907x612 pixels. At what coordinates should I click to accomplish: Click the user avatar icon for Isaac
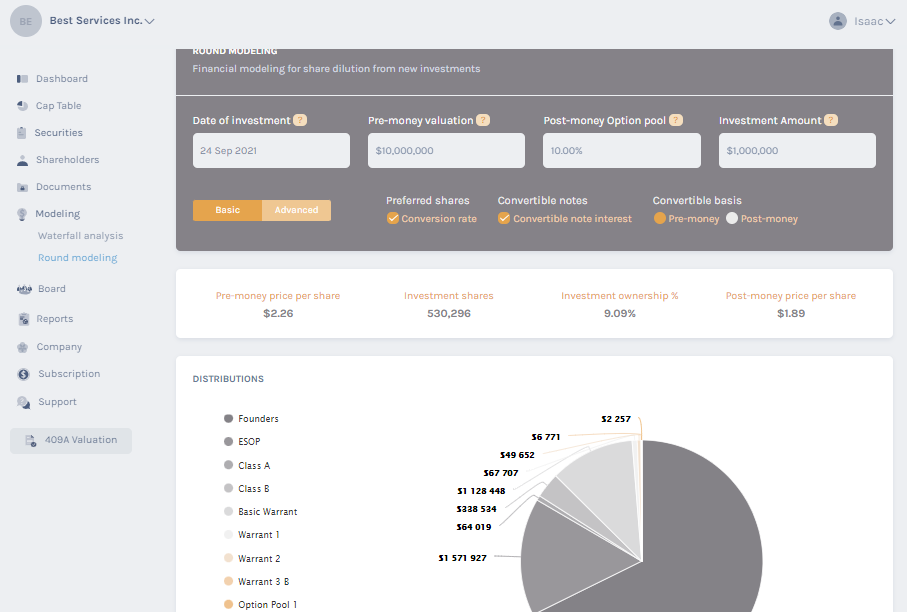[838, 21]
